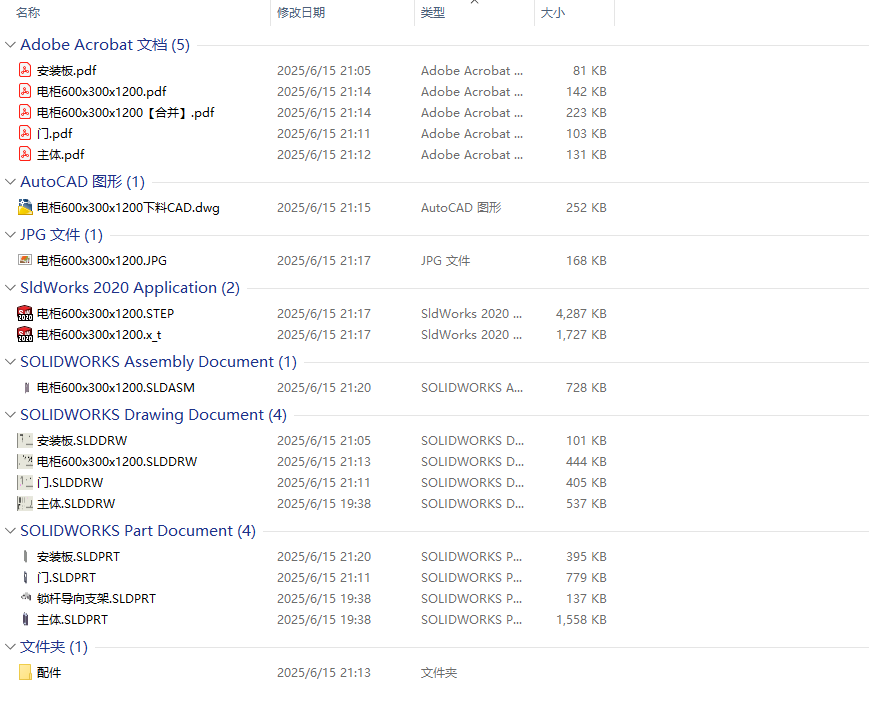Image resolution: width=869 pixels, height=705 pixels.
Task: Collapse the SOLIDWORKS Drawing Document group
Action: [10, 415]
